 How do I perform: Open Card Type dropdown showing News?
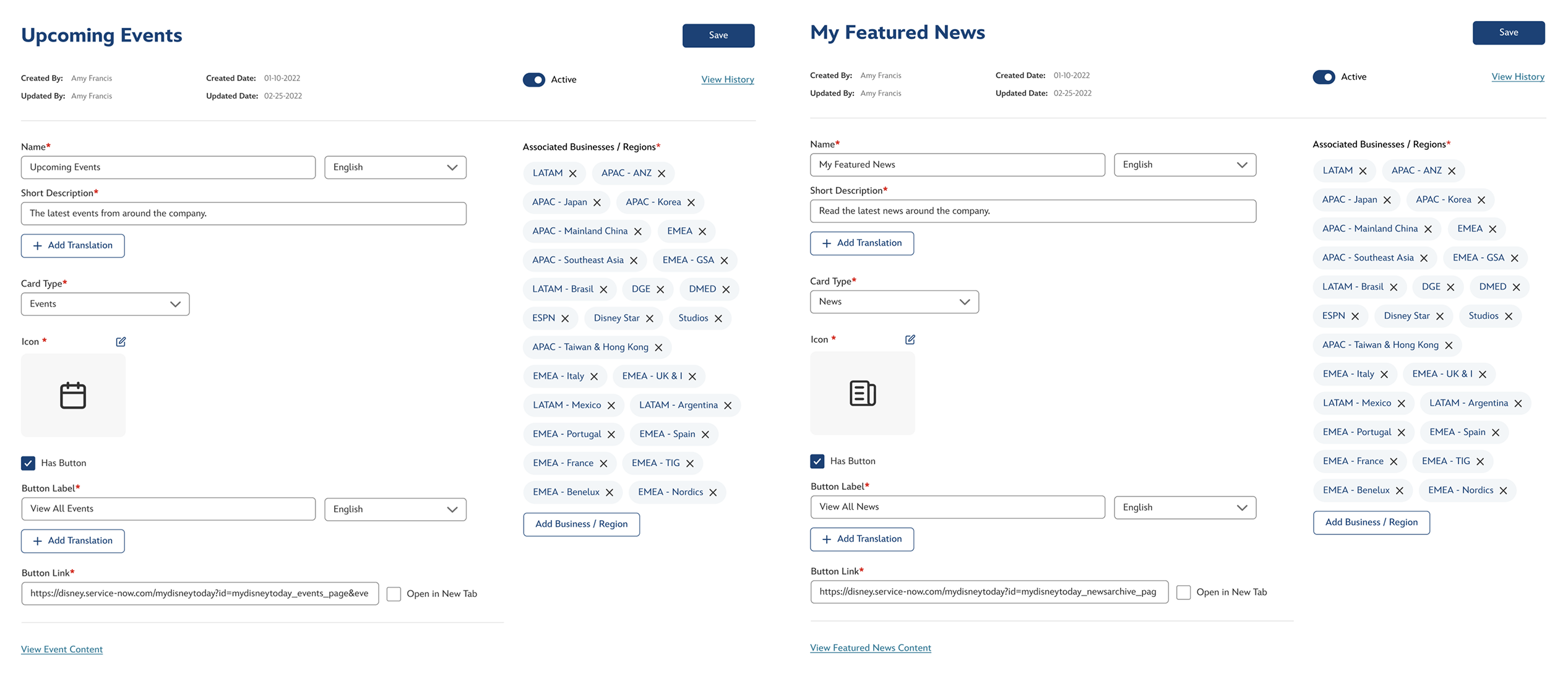(894, 302)
